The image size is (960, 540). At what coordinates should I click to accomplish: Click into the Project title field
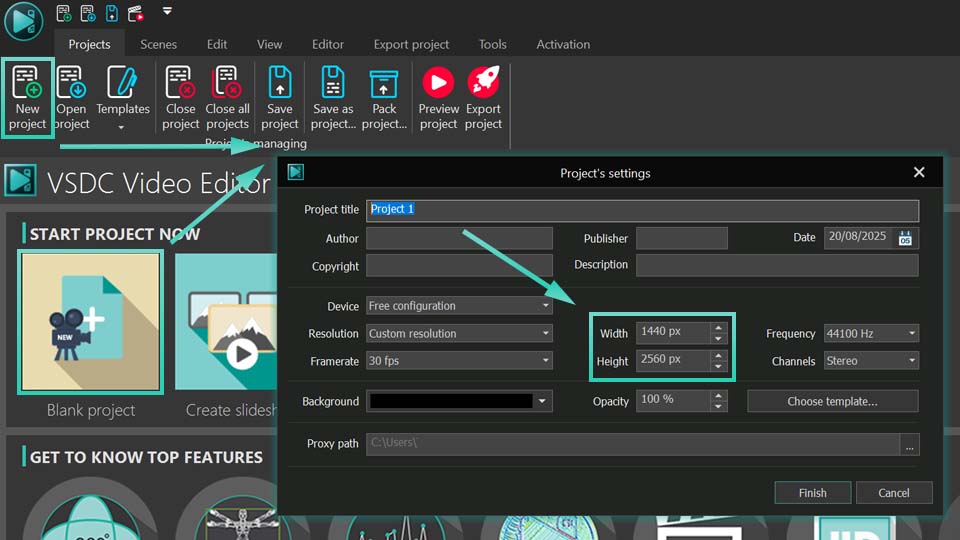click(x=642, y=210)
